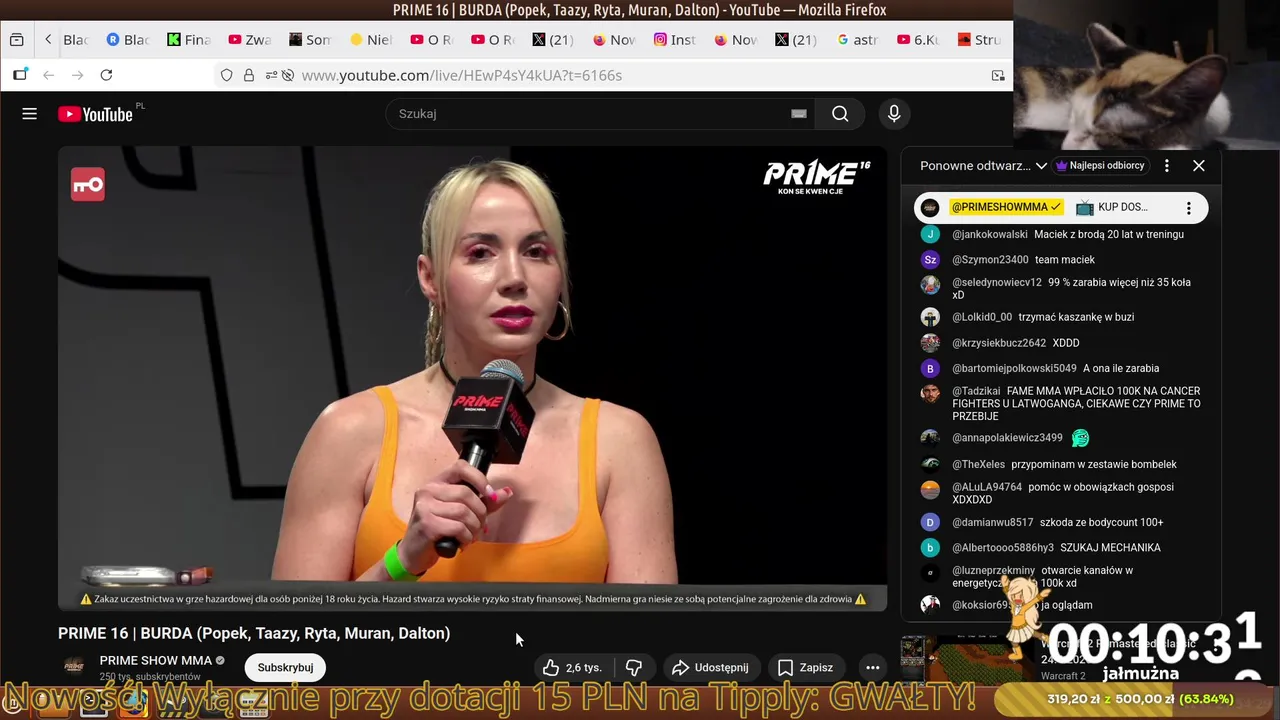The width and height of the screenshot is (1280, 720).
Task: Switch to the Inst Instagram browser tab
Action: point(675,40)
